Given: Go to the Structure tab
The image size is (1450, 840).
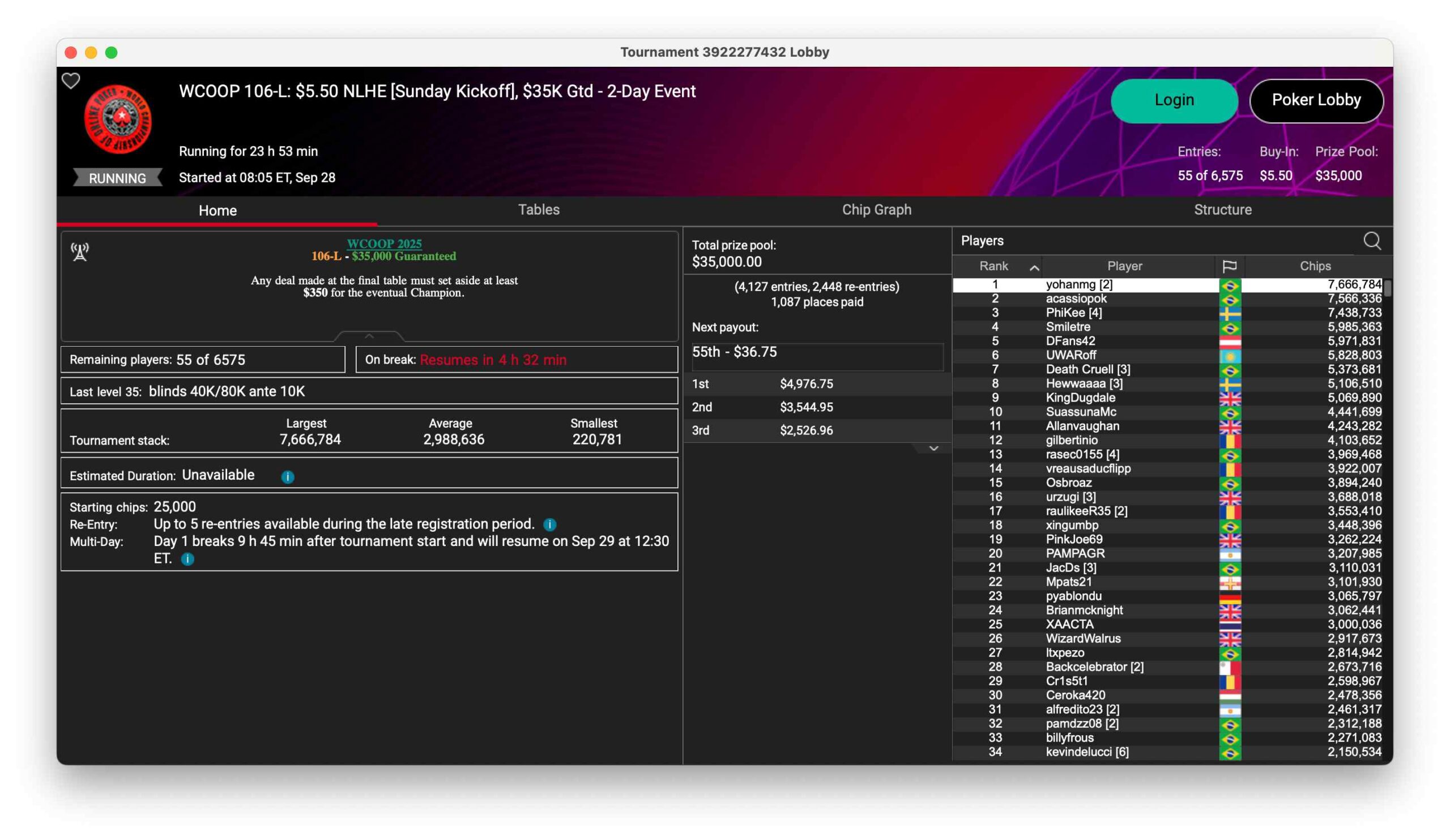Looking at the screenshot, I should click(1222, 210).
